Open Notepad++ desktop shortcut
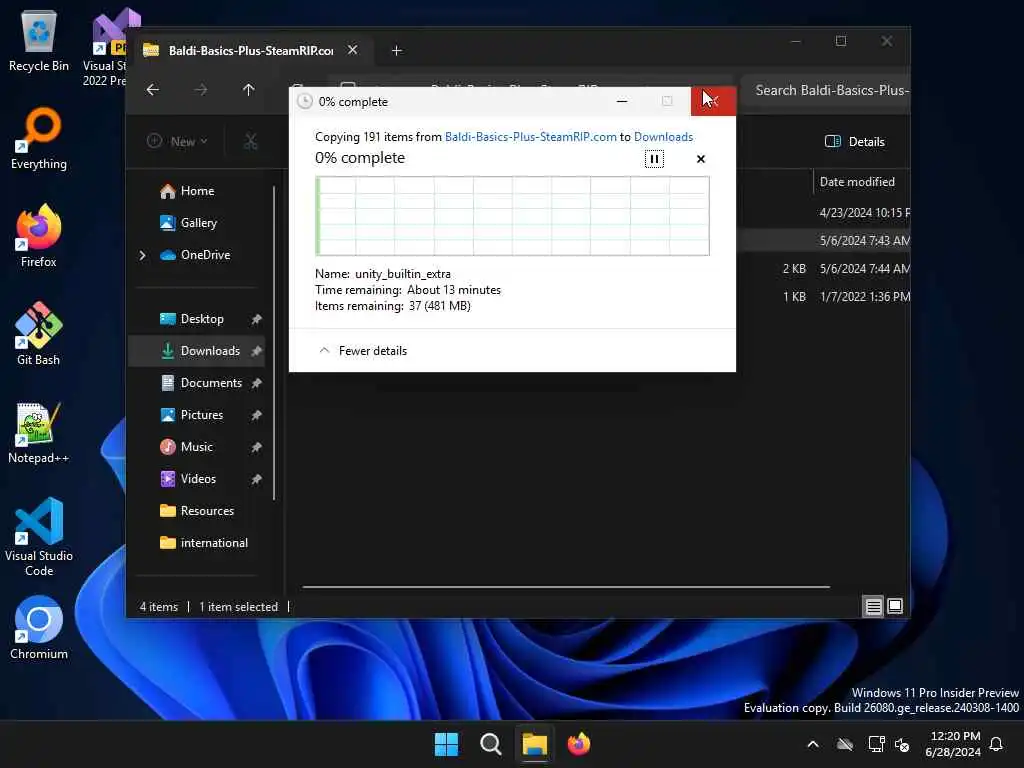Viewport: 1024px width, 768px height. click(x=39, y=432)
